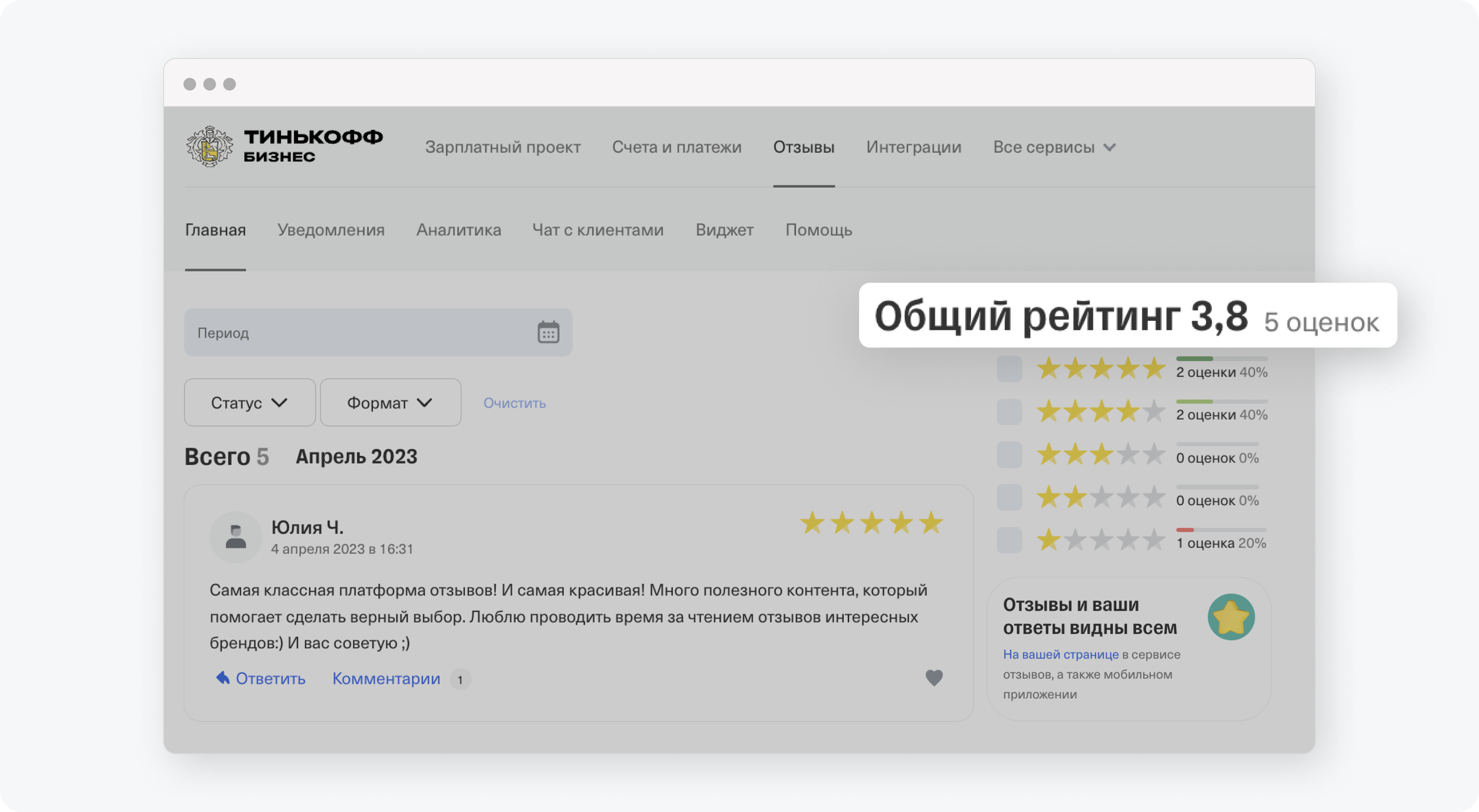This screenshot has height=812, width=1479.
Task: Switch to Чат с клиентами tab
Action: [598, 230]
